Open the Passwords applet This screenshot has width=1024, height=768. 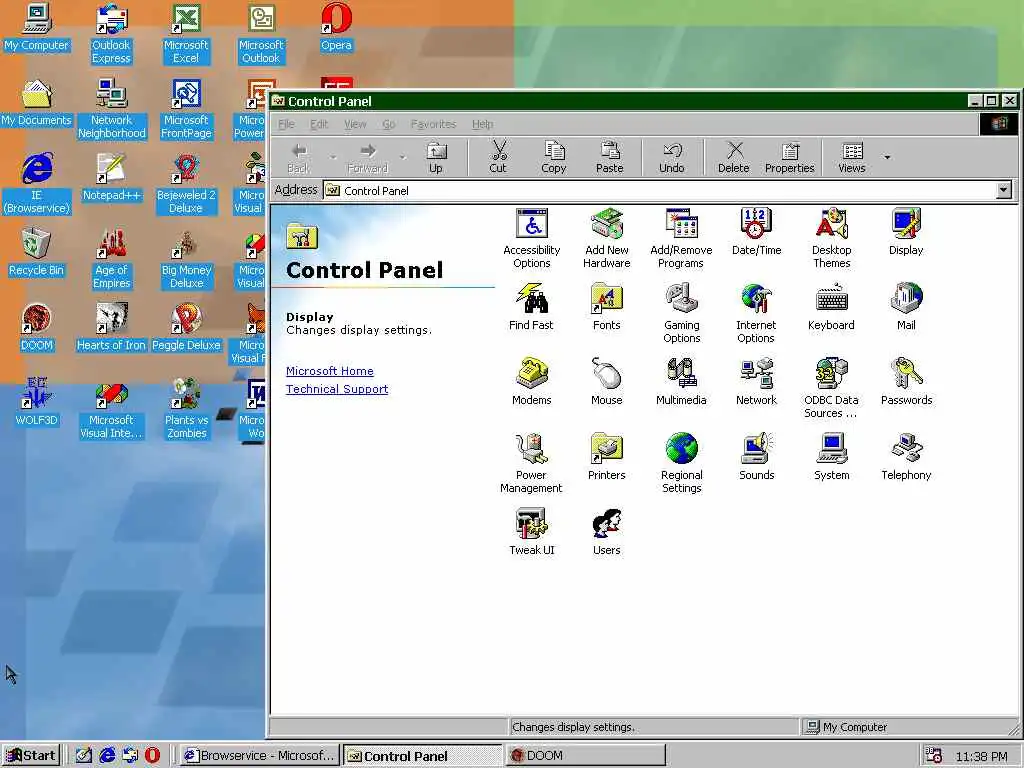tap(906, 382)
